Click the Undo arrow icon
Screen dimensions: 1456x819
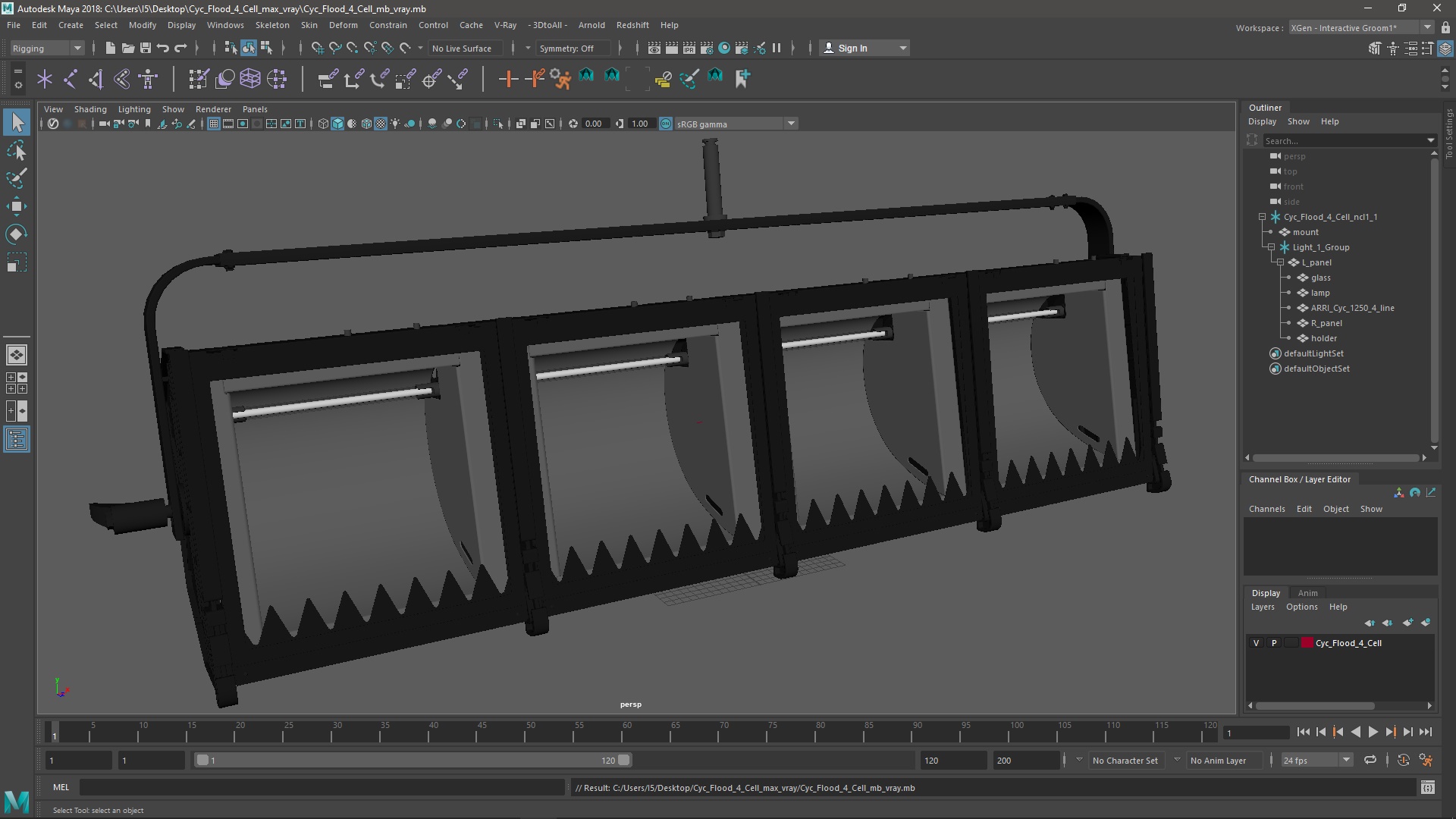point(163,48)
